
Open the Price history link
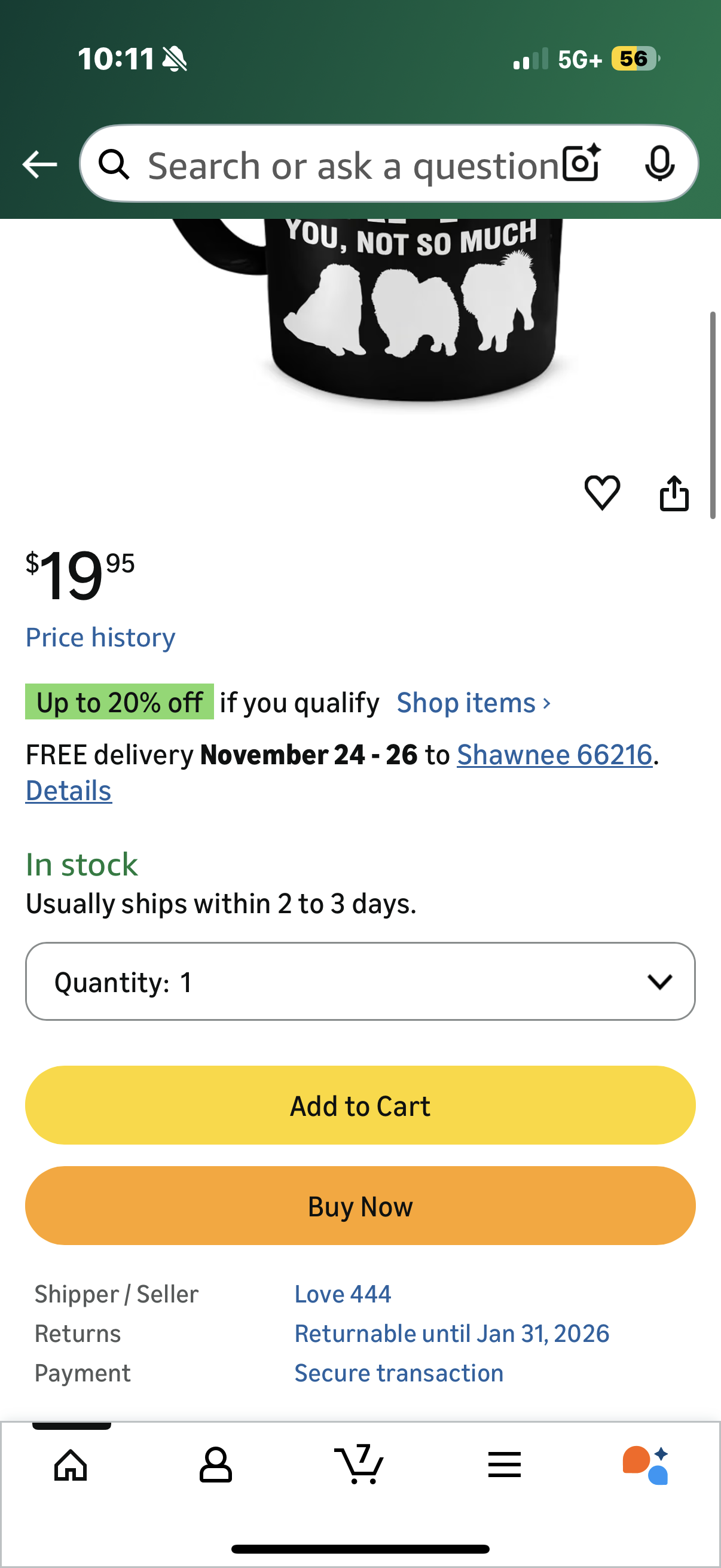click(100, 637)
